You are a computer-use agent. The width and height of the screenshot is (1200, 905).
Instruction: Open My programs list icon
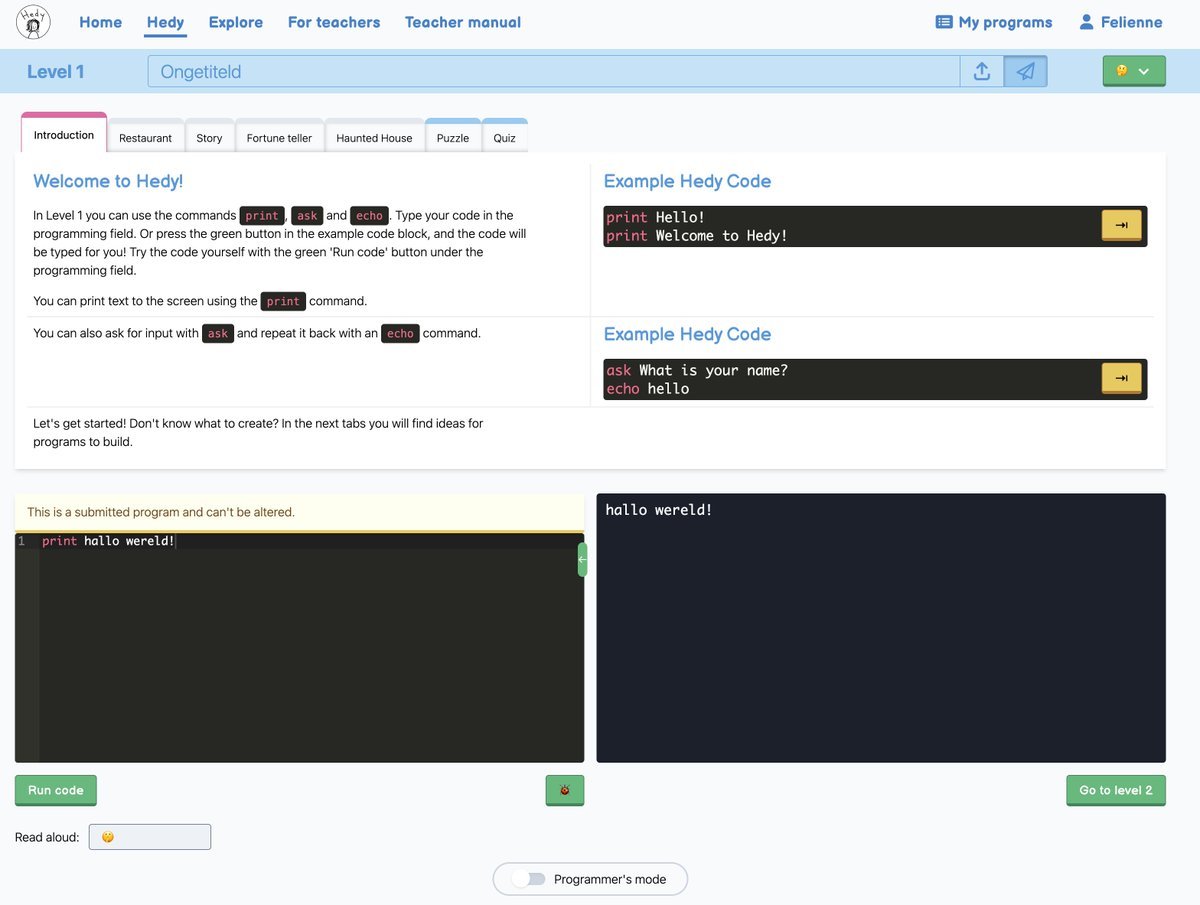(944, 22)
